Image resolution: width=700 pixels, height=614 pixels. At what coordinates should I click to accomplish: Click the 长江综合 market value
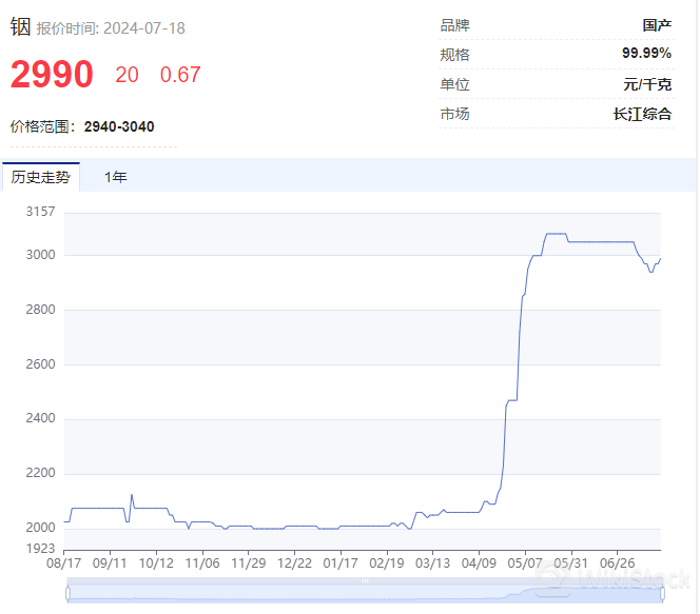tap(643, 113)
